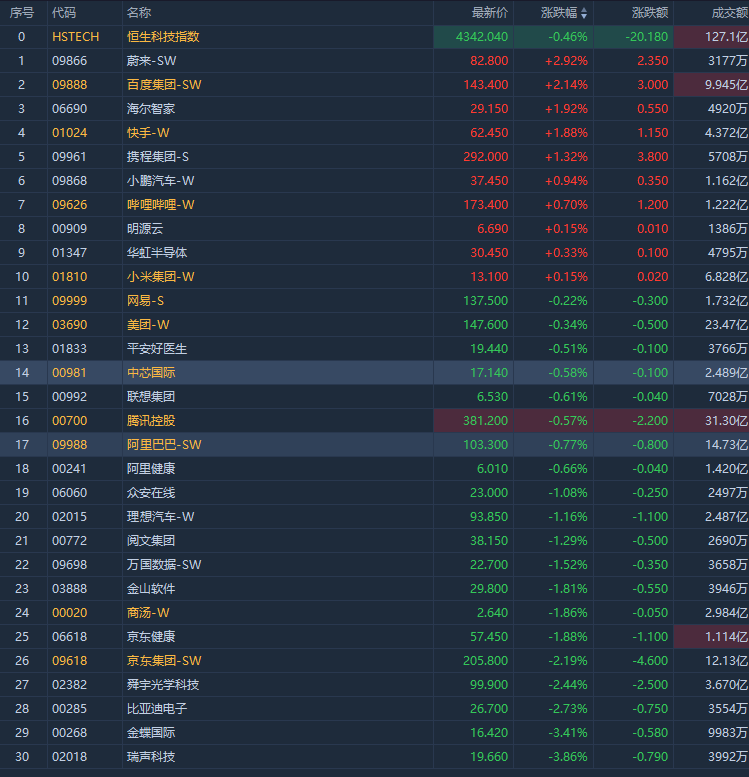This screenshot has height=777, width=749.
Task: Click row number 30
Action: [x=22, y=757]
